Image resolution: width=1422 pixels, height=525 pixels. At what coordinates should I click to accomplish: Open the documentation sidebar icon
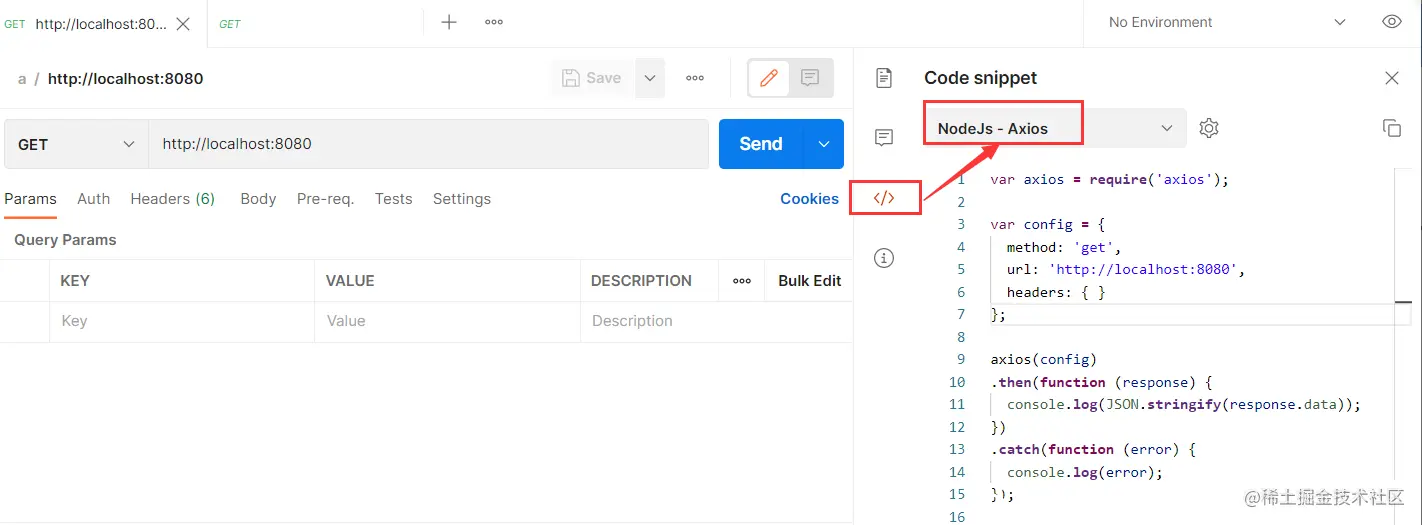(884, 78)
